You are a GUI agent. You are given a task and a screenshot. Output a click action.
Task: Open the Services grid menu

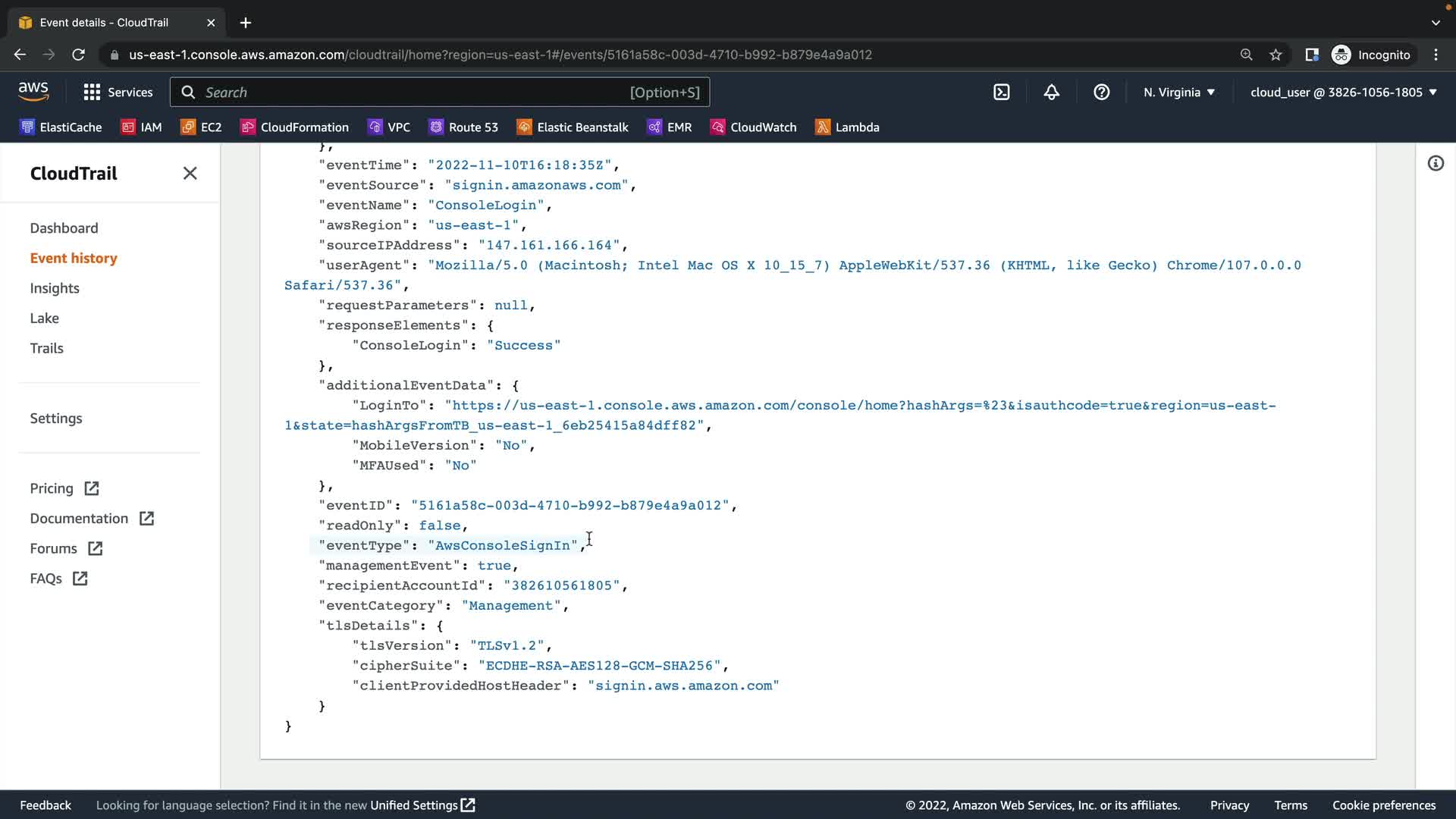(x=118, y=93)
